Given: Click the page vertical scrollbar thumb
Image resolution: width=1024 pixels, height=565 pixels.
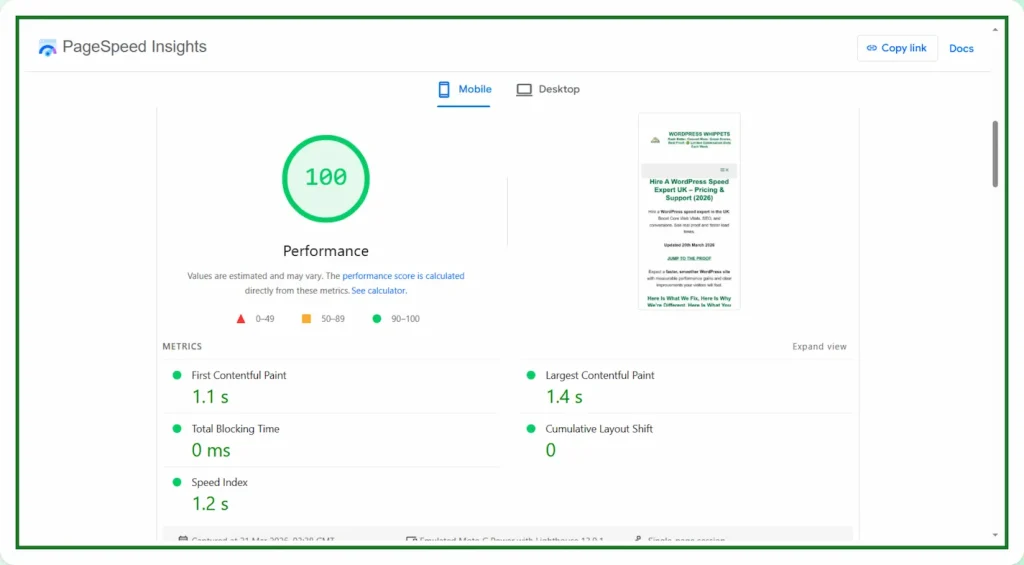Looking at the screenshot, I should click(x=995, y=153).
